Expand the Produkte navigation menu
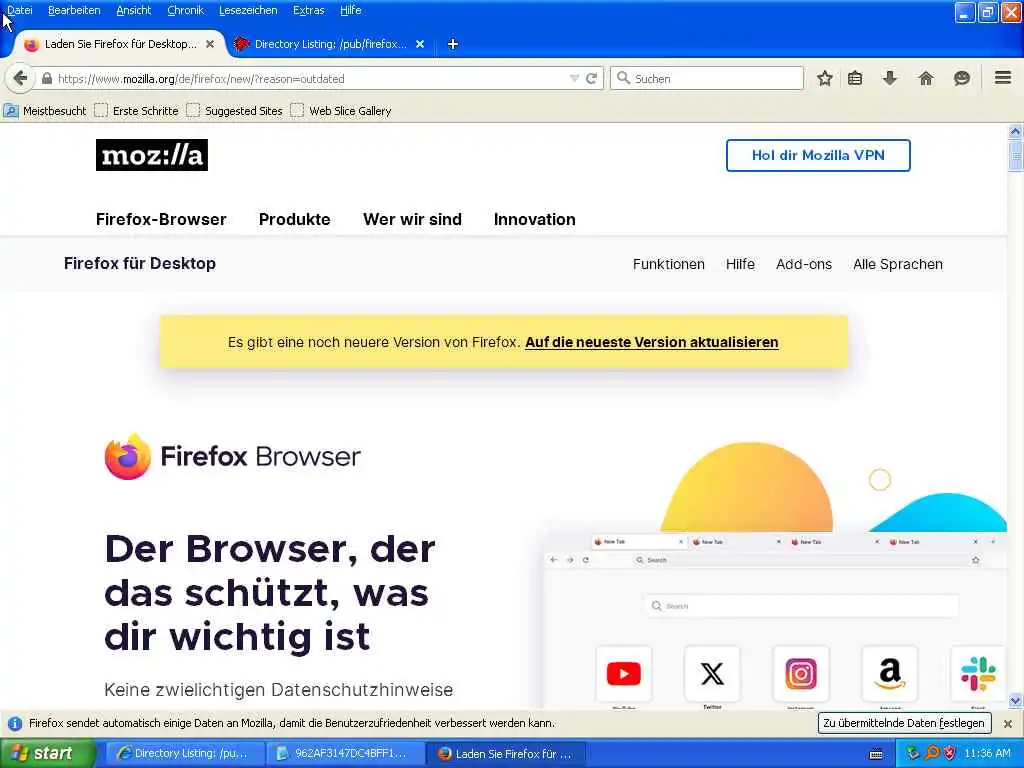Screen dimensions: 1024x768 click(295, 219)
